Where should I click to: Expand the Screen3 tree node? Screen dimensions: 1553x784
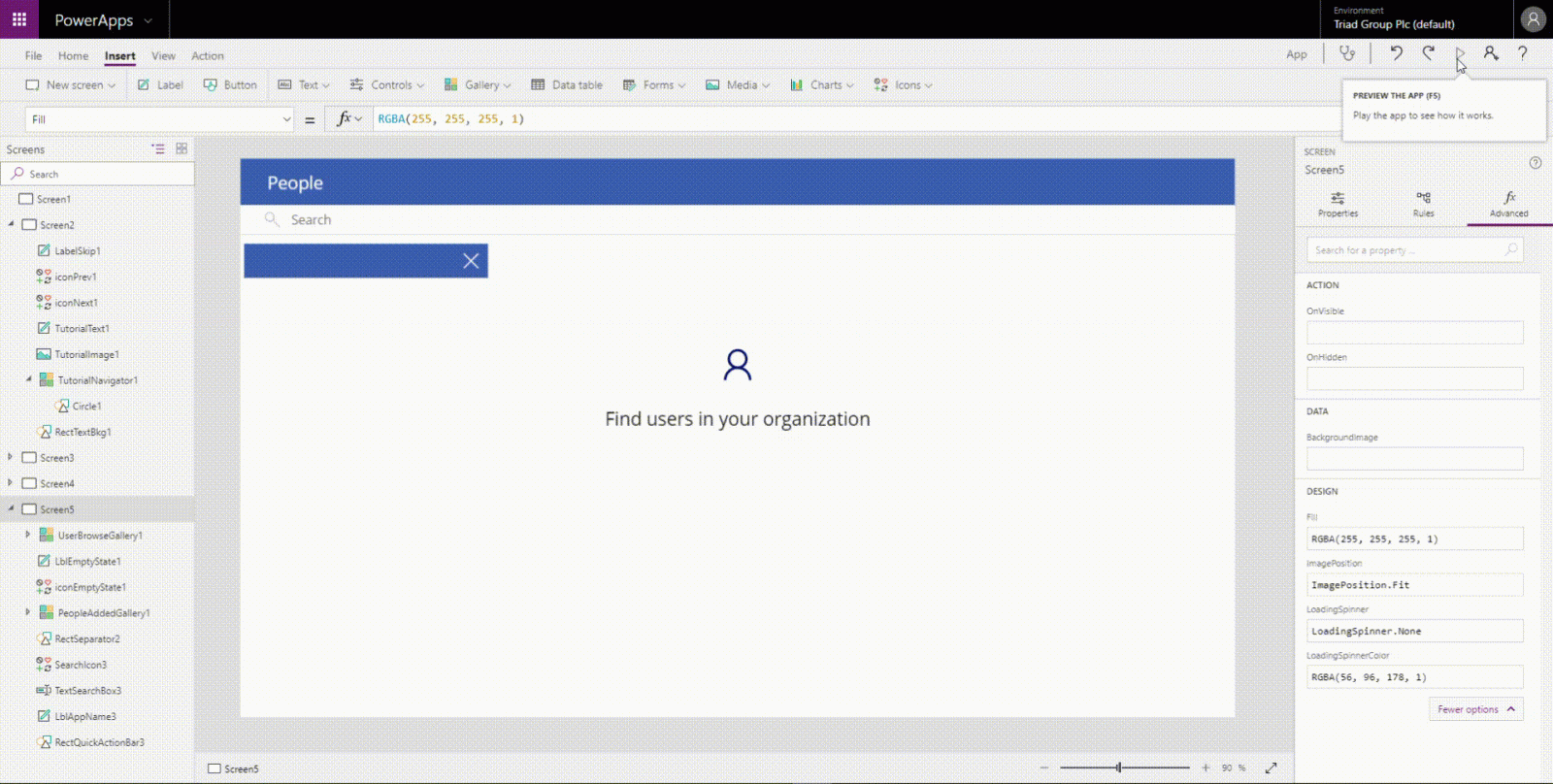(x=11, y=457)
